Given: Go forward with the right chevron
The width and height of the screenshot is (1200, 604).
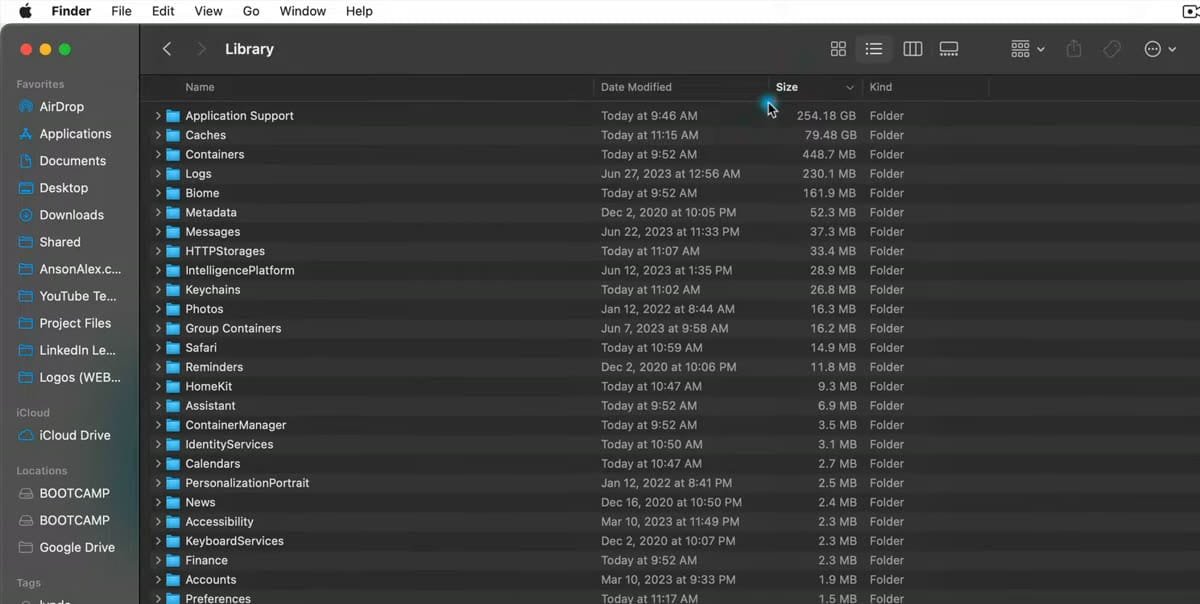Looking at the screenshot, I should [202, 49].
